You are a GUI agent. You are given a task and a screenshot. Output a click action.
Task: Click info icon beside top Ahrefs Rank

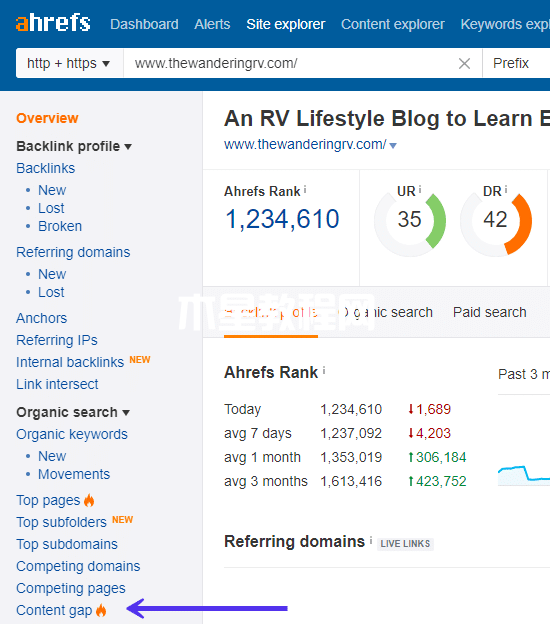click(305, 189)
